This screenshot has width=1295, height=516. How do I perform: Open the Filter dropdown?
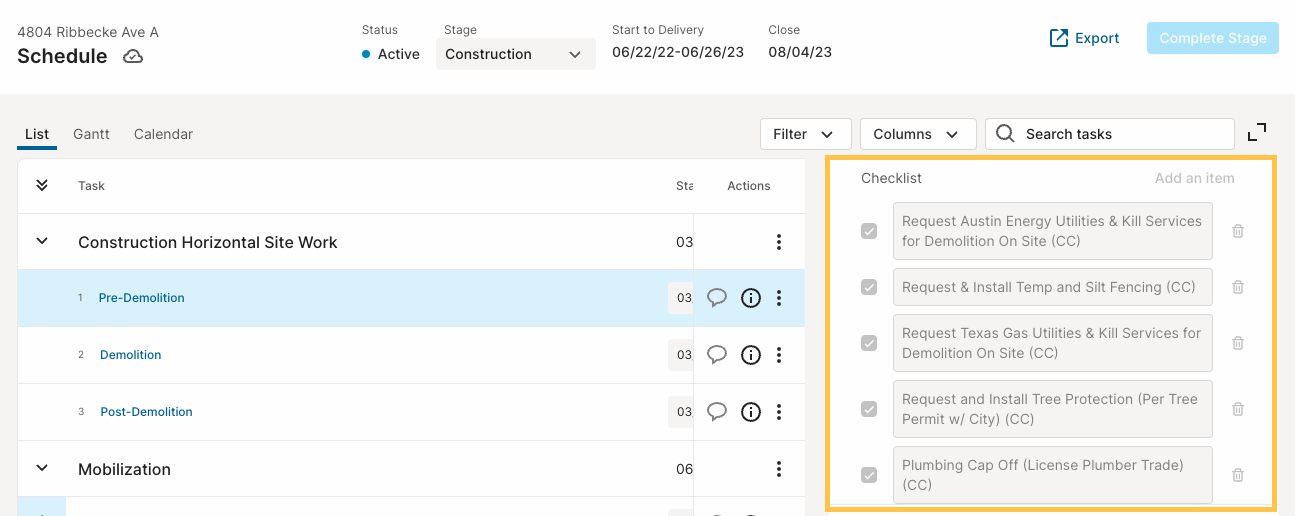click(805, 134)
